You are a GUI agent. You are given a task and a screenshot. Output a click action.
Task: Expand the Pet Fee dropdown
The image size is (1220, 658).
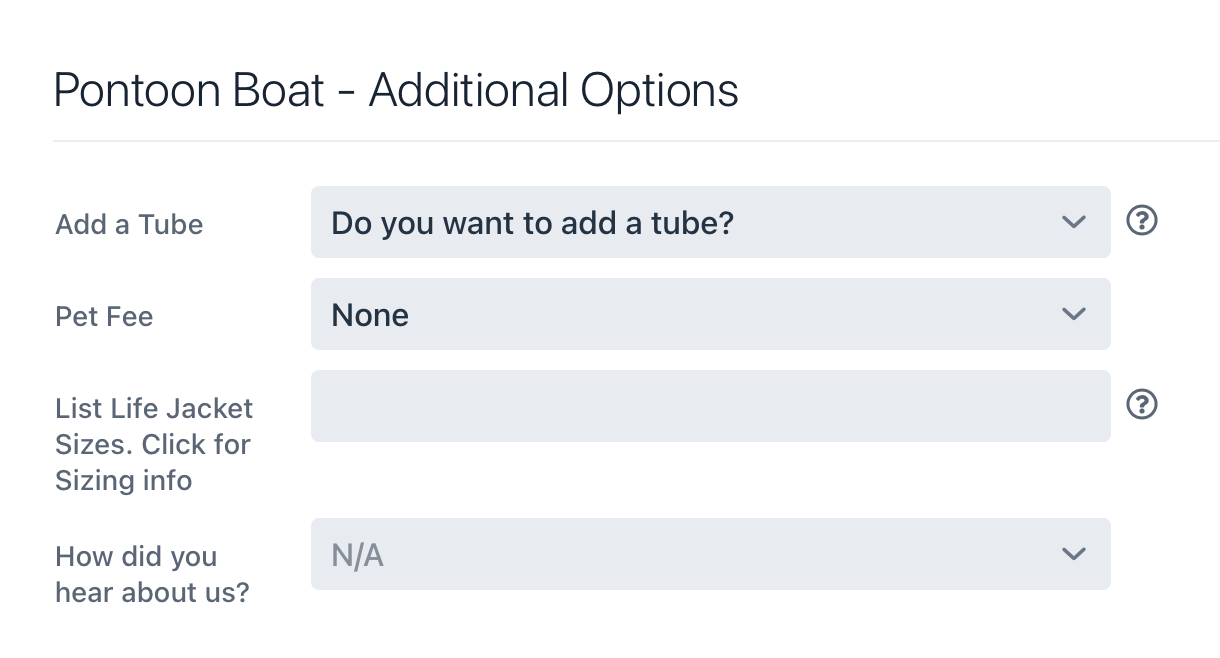pyautogui.click(x=710, y=314)
